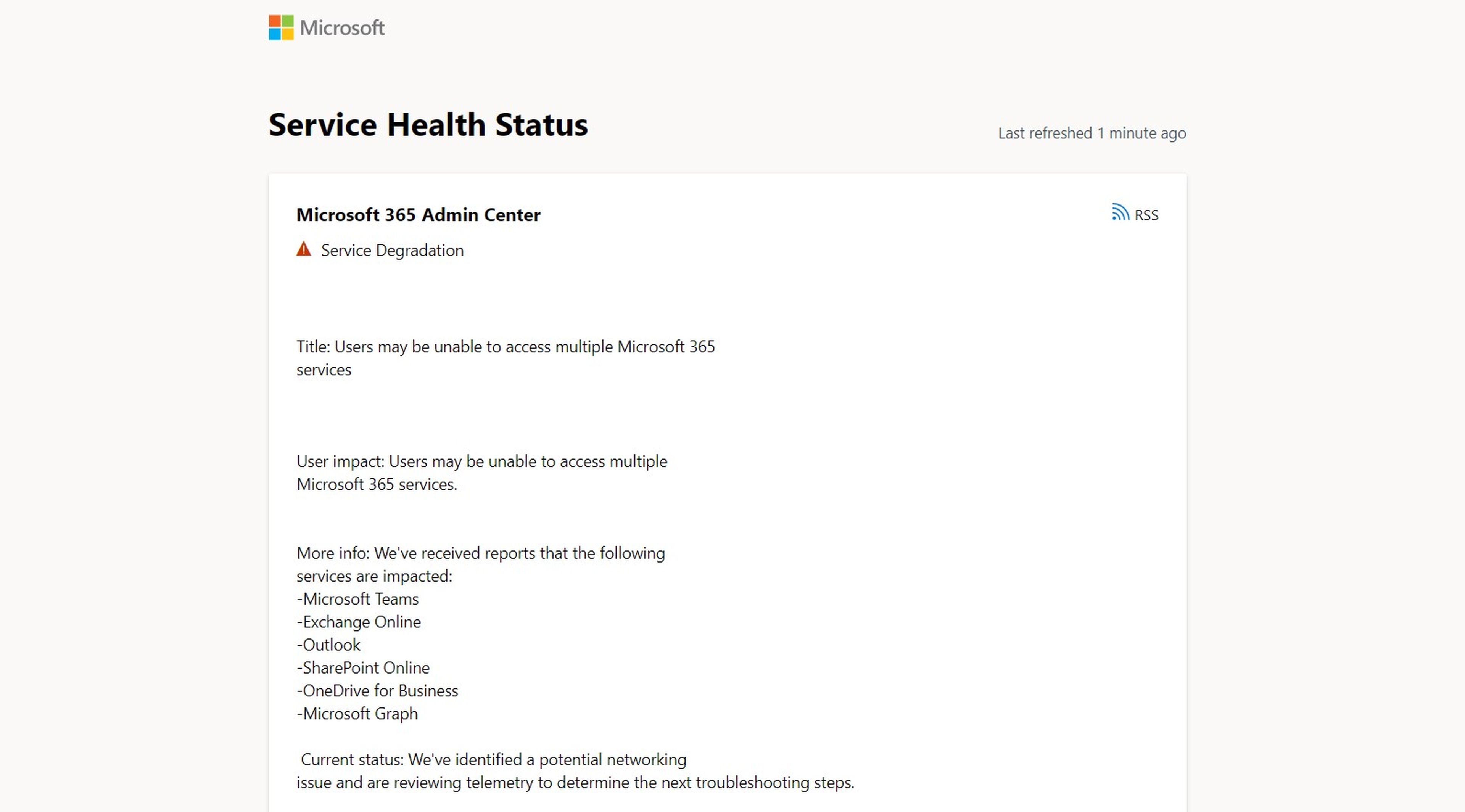Select the '-Microsoft Graph' list entry
The width and height of the screenshot is (1465, 812).
click(x=357, y=714)
